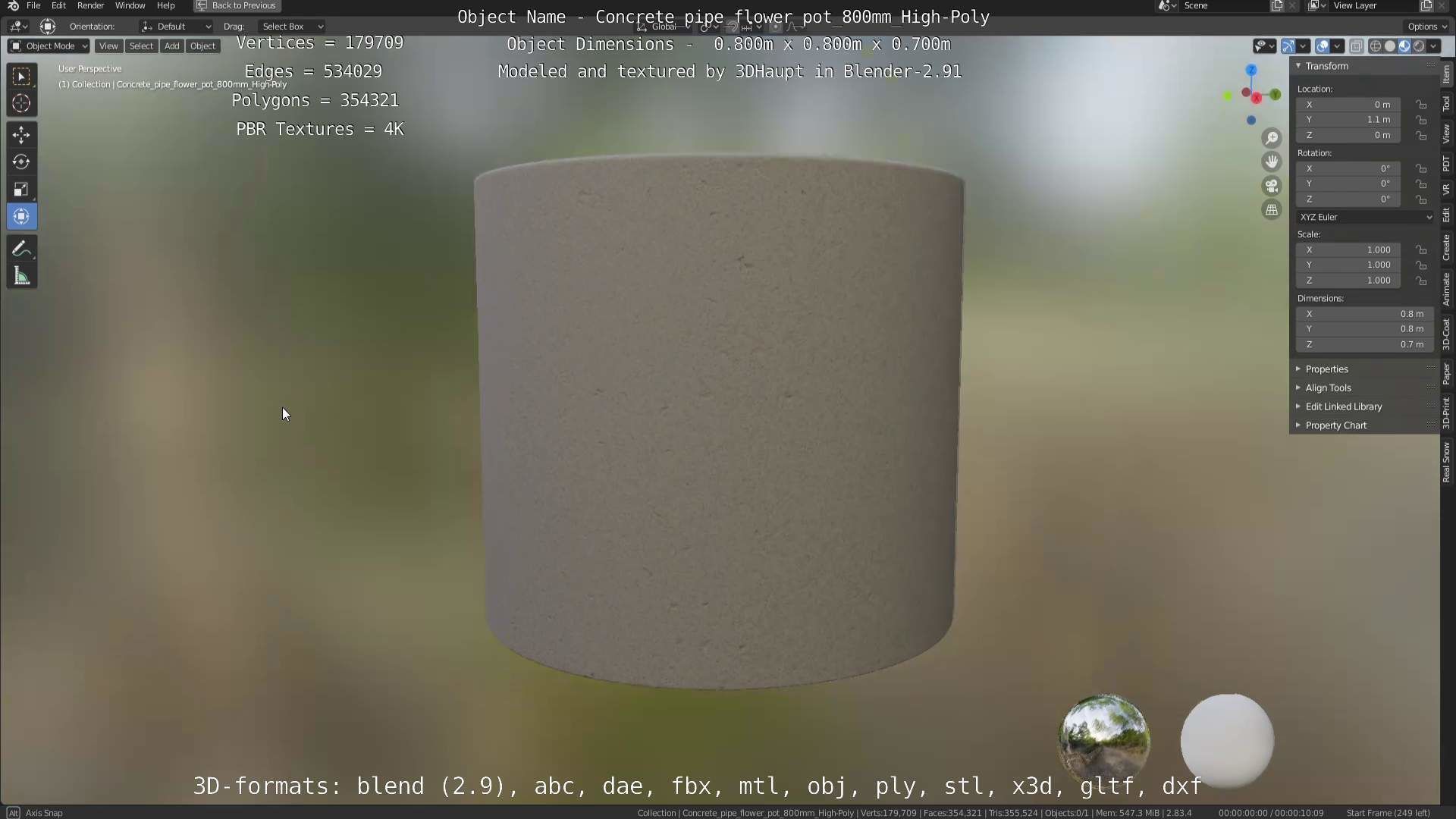The width and height of the screenshot is (1456, 819).
Task: Click the Location Y 1.1 m field
Action: [x=1348, y=120]
